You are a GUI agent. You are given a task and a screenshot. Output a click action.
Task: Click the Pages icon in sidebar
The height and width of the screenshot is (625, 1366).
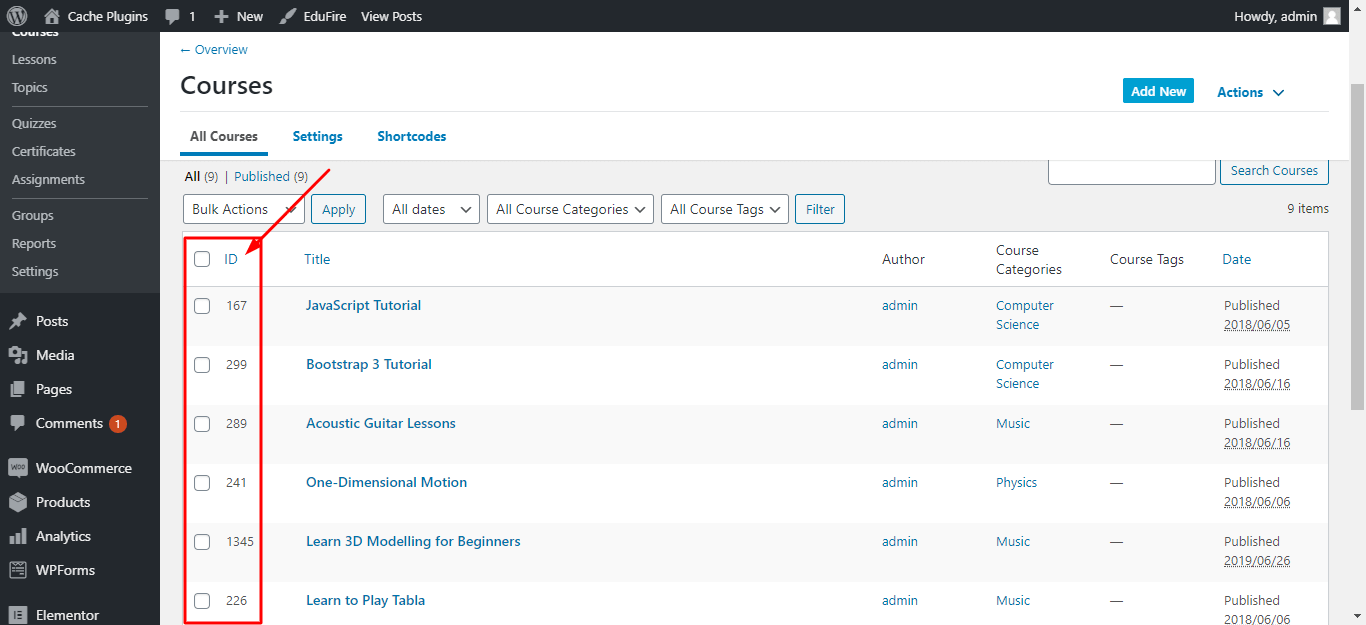pos(18,390)
